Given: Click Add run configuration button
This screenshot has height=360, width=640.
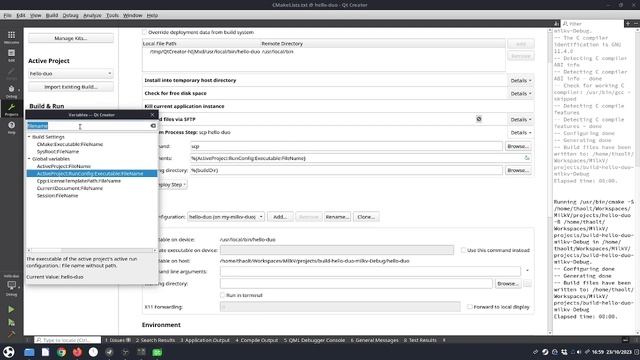Looking at the screenshot, I should click(x=280, y=217).
